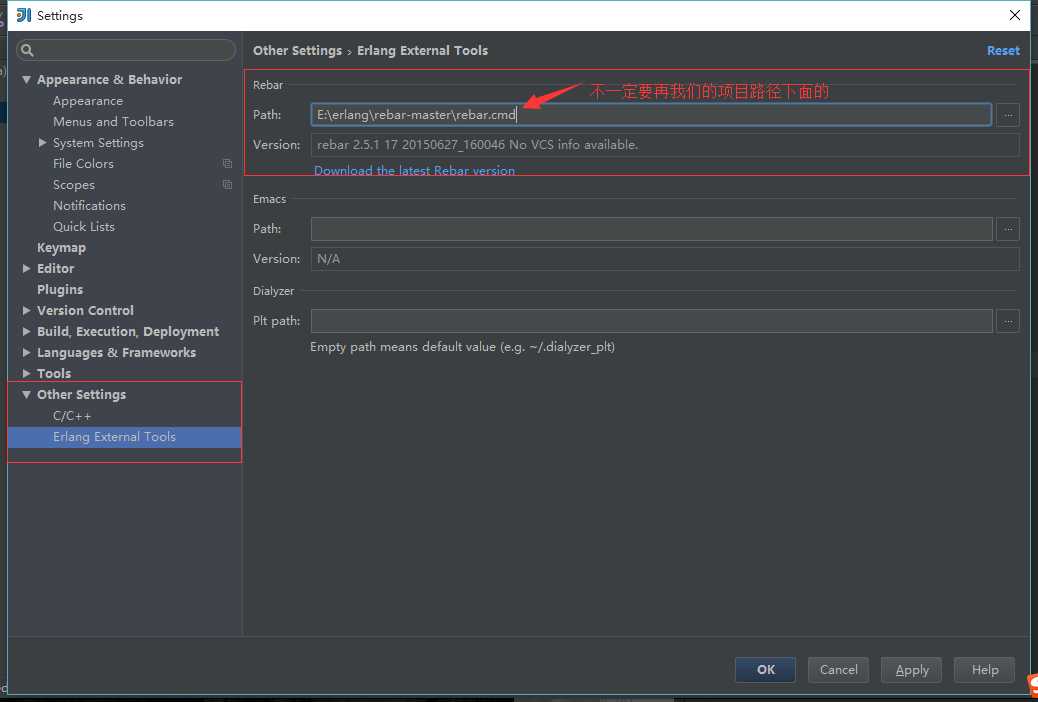Browse for Emacs path with ellipsis button
This screenshot has width=1038, height=702.
click(1008, 229)
